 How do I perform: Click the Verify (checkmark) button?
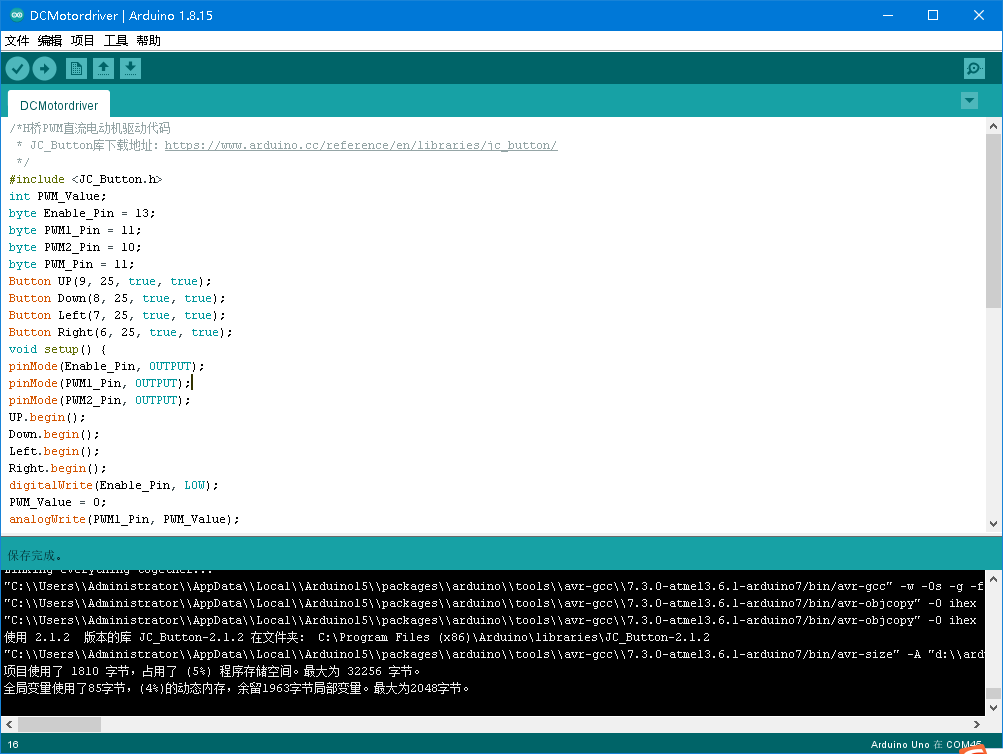coord(18,68)
